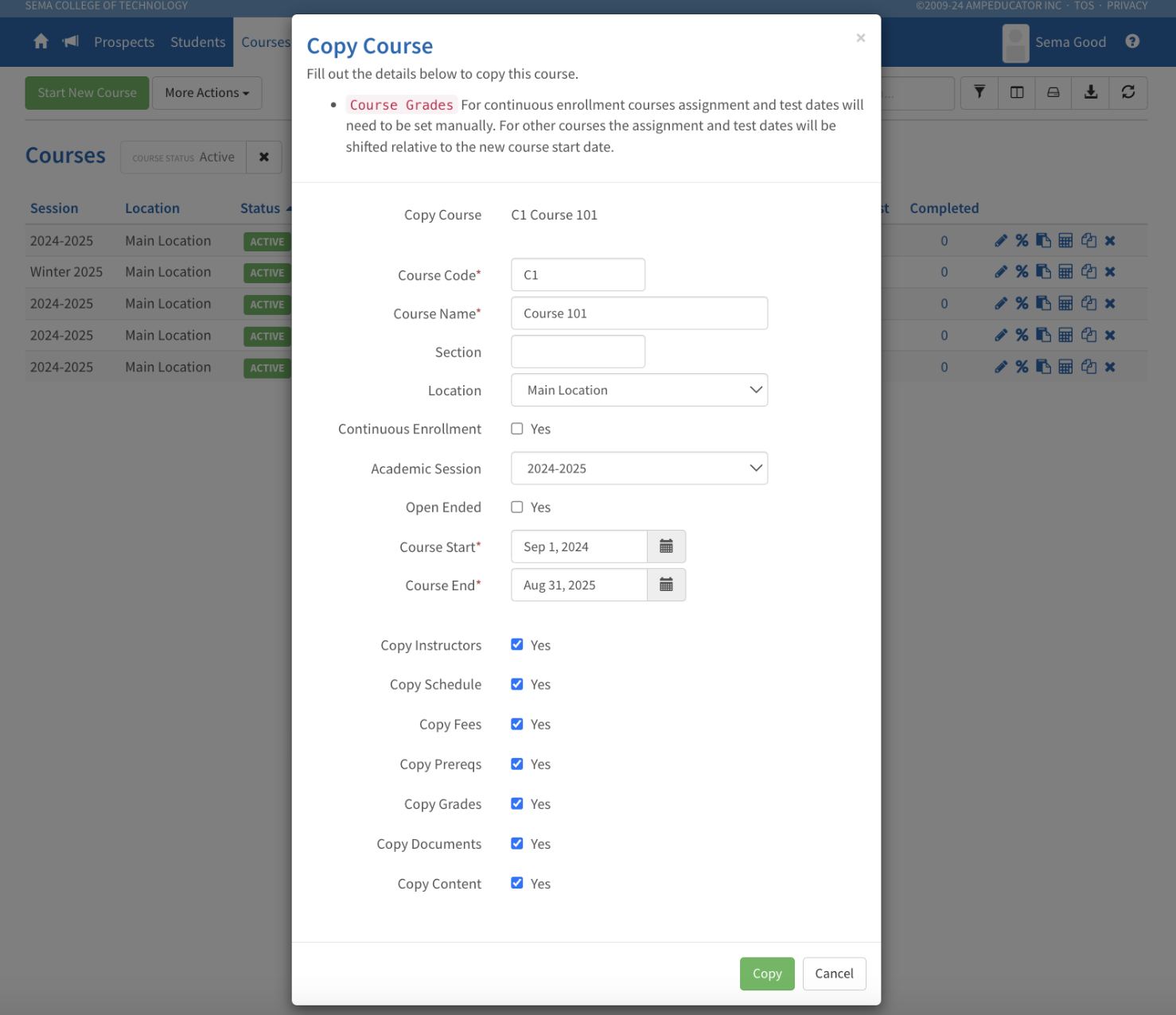Open the Course Start calendar picker

pos(666,546)
